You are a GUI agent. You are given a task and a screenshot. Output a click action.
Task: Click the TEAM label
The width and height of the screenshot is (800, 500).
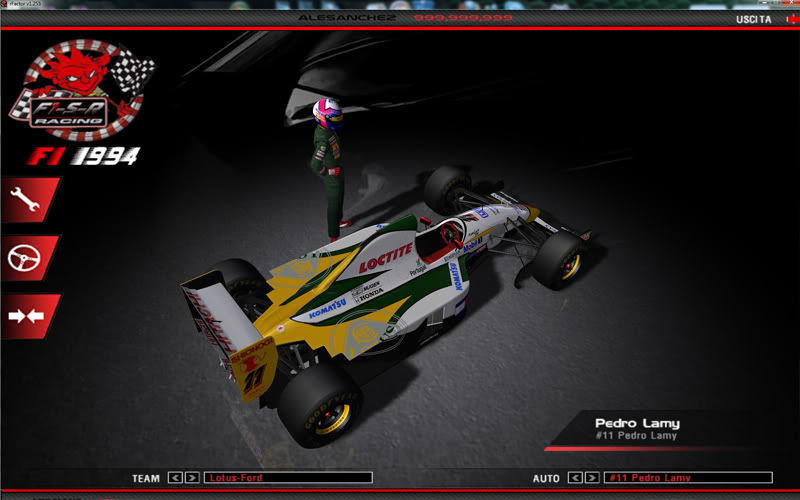(146, 479)
